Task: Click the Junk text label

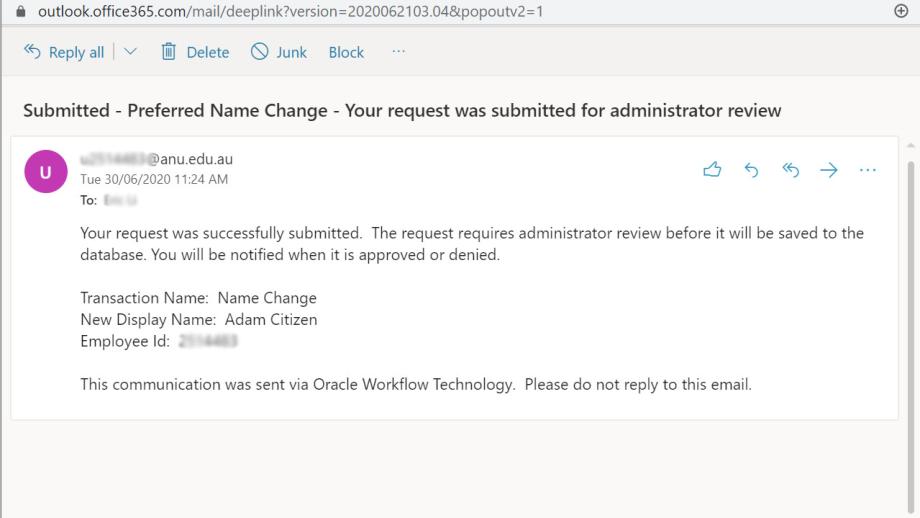Action: tap(292, 52)
